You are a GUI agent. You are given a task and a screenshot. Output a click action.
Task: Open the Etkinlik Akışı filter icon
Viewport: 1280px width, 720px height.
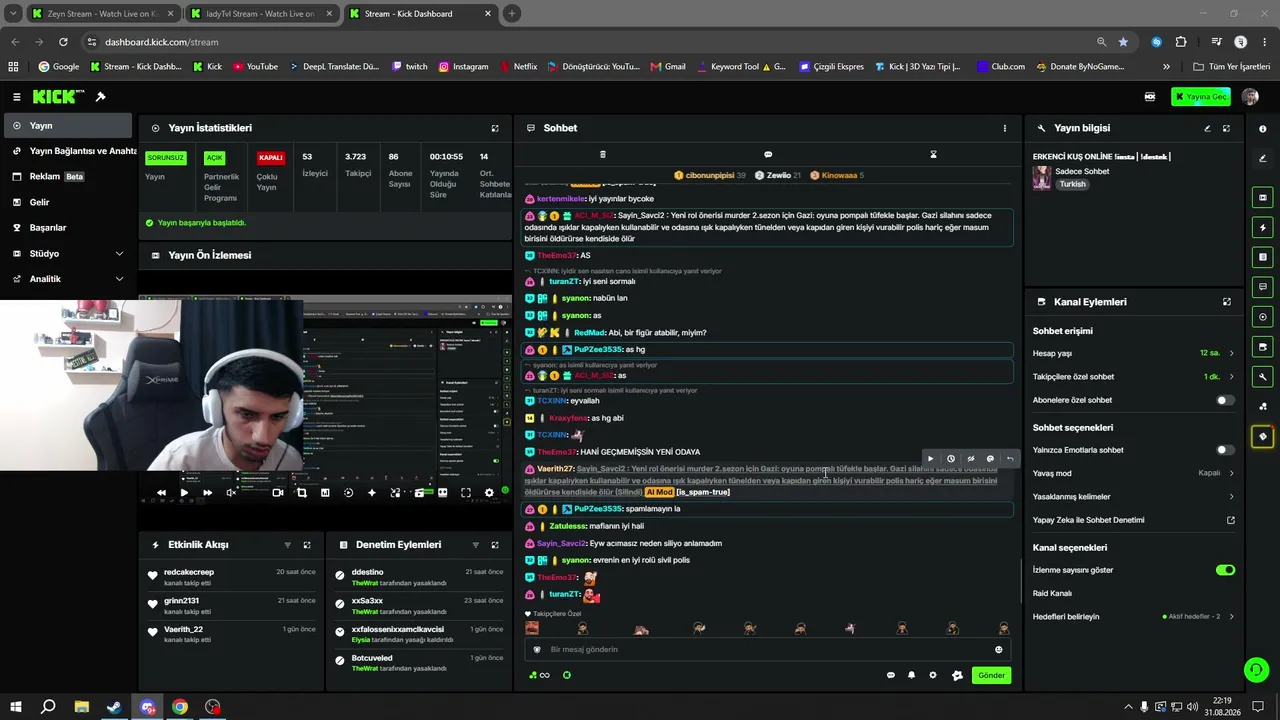(288, 545)
